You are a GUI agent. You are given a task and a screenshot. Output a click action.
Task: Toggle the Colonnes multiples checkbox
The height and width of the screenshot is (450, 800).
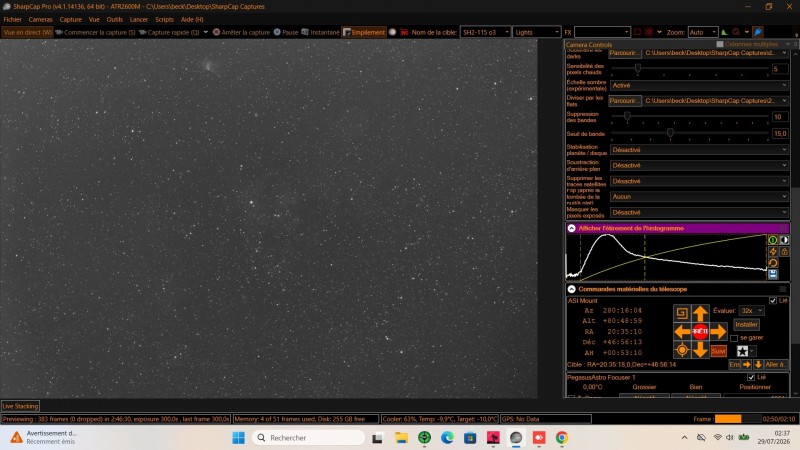coord(719,44)
